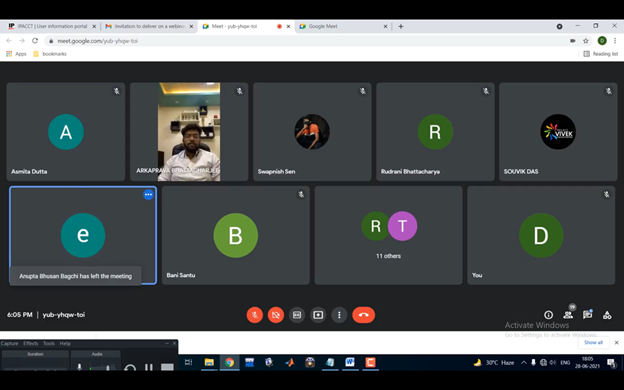Switch to the Google Meet tab

click(343, 26)
